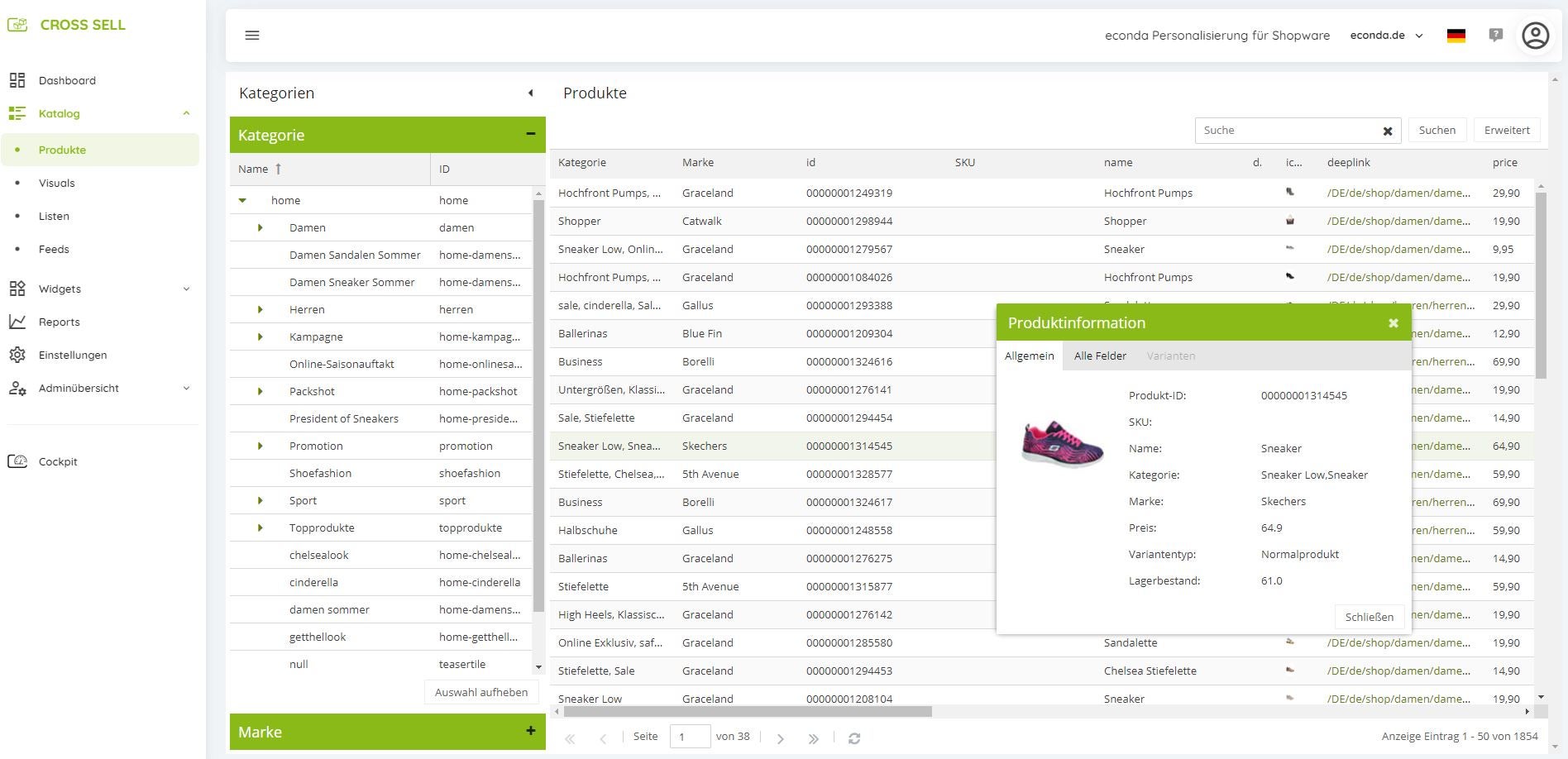1568x759 pixels.
Task: Go to the first page of results
Action: click(x=570, y=738)
